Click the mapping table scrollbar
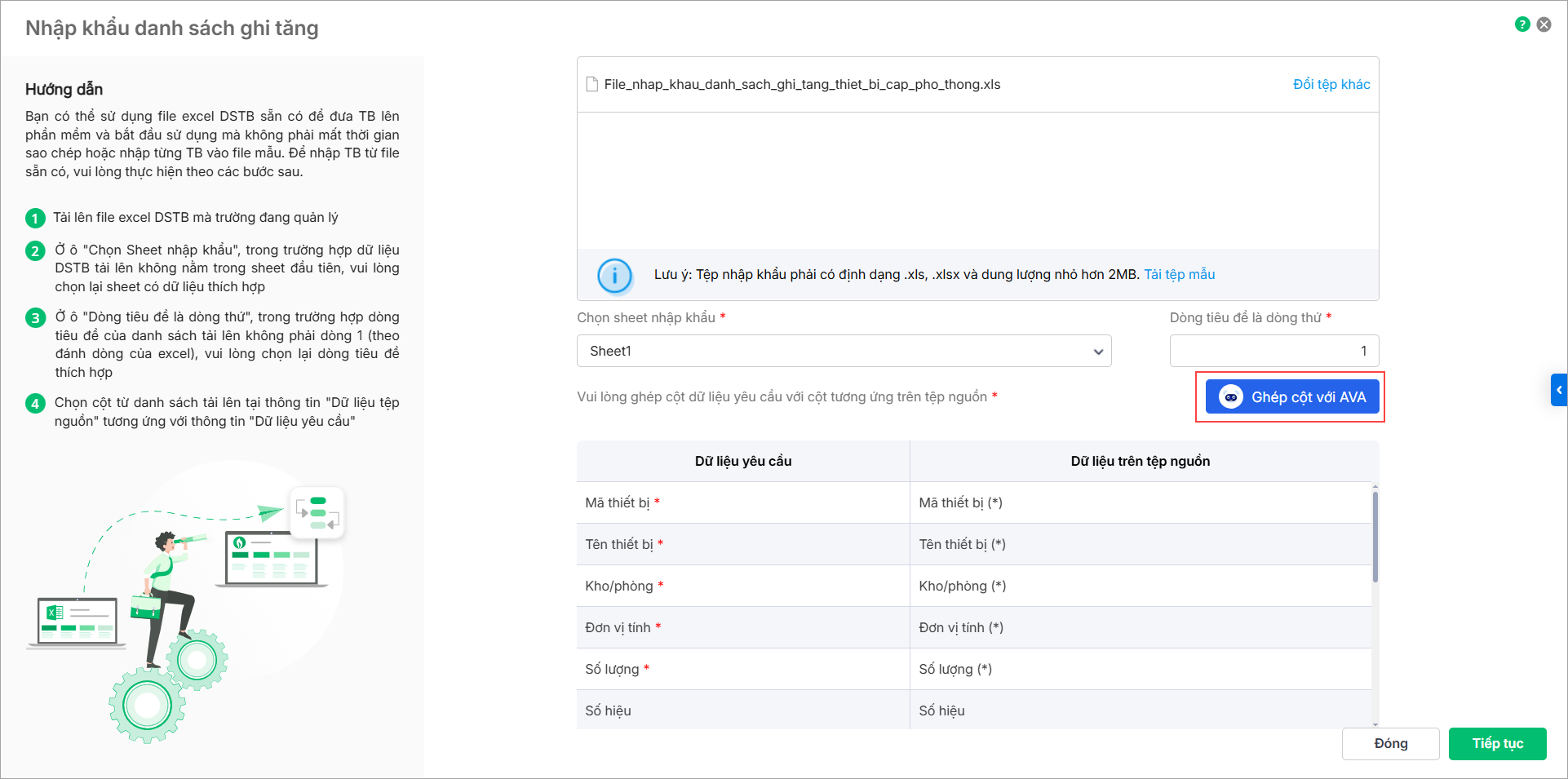 click(1375, 538)
